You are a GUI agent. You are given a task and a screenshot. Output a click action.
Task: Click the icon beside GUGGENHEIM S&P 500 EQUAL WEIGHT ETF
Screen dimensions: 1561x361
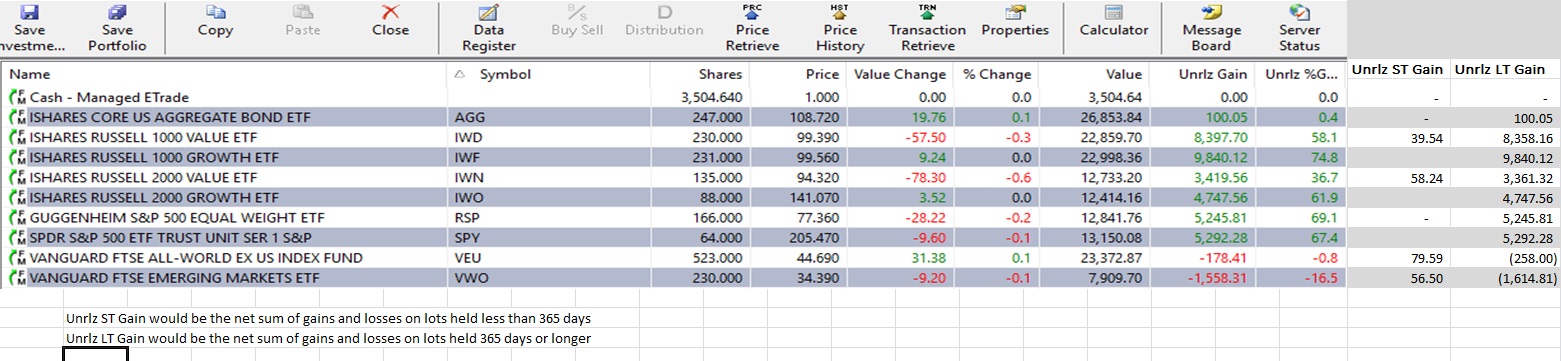tap(18, 217)
